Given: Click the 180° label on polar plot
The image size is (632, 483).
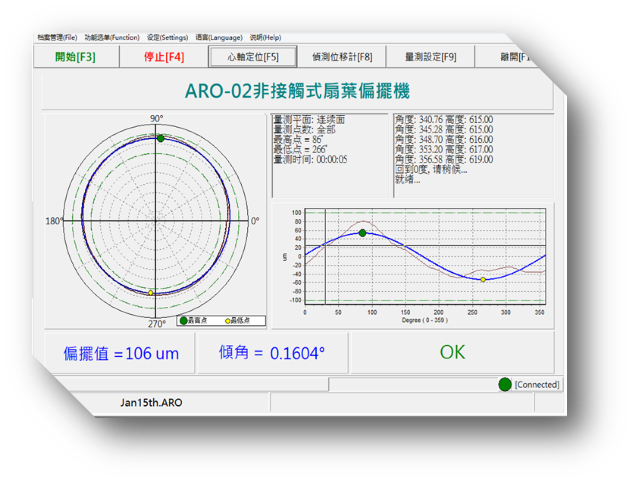Looking at the screenshot, I should 54,221.
